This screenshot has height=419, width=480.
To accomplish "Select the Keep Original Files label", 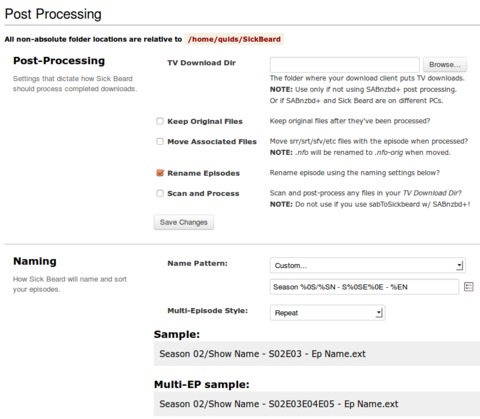I will click(x=205, y=121).
